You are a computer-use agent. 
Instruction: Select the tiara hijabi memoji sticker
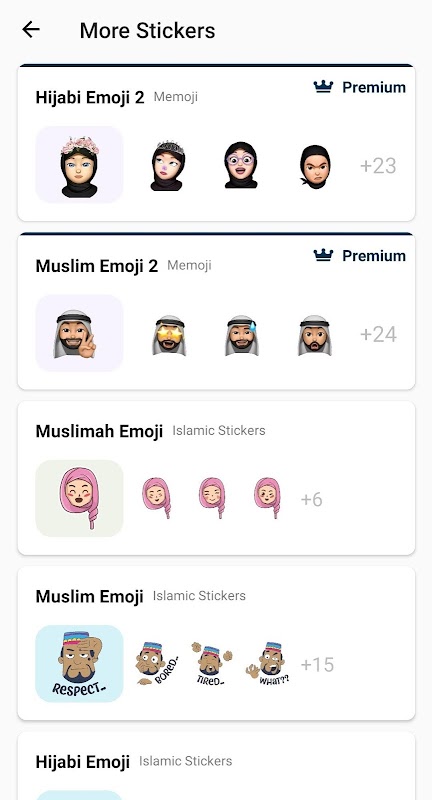click(x=167, y=166)
